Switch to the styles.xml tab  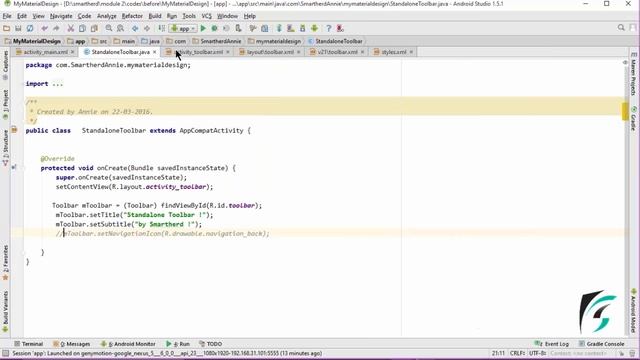[393, 52]
